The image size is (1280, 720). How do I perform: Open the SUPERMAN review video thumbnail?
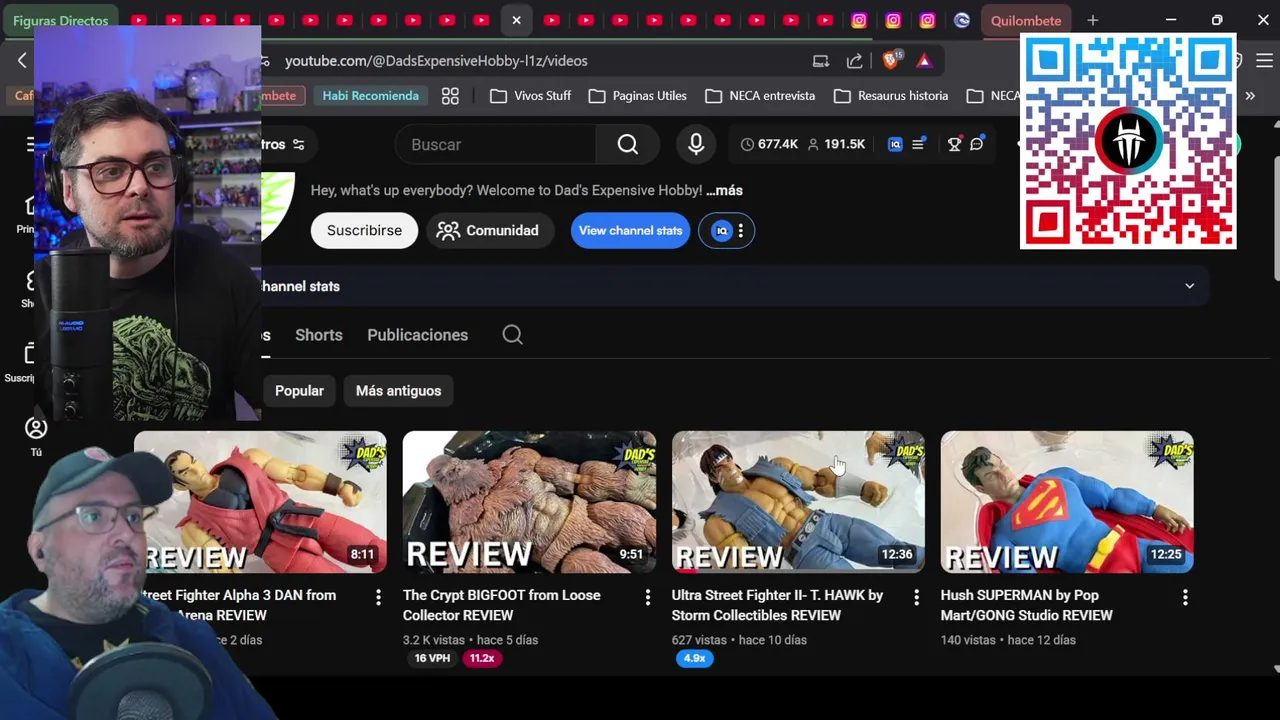1067,502
